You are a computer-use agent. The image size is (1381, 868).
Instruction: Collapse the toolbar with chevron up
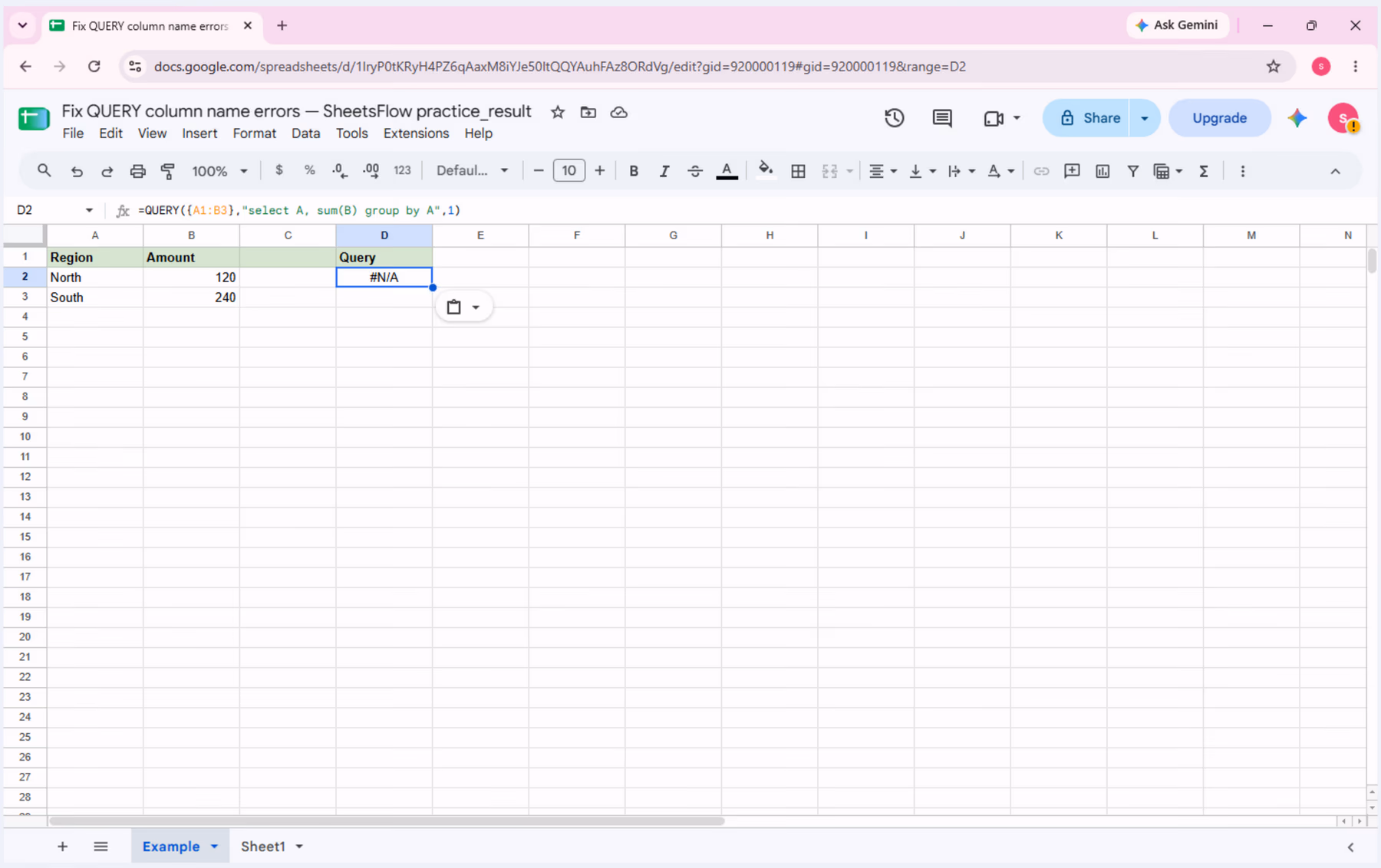pyautogui.click(x=1335, y=171)
